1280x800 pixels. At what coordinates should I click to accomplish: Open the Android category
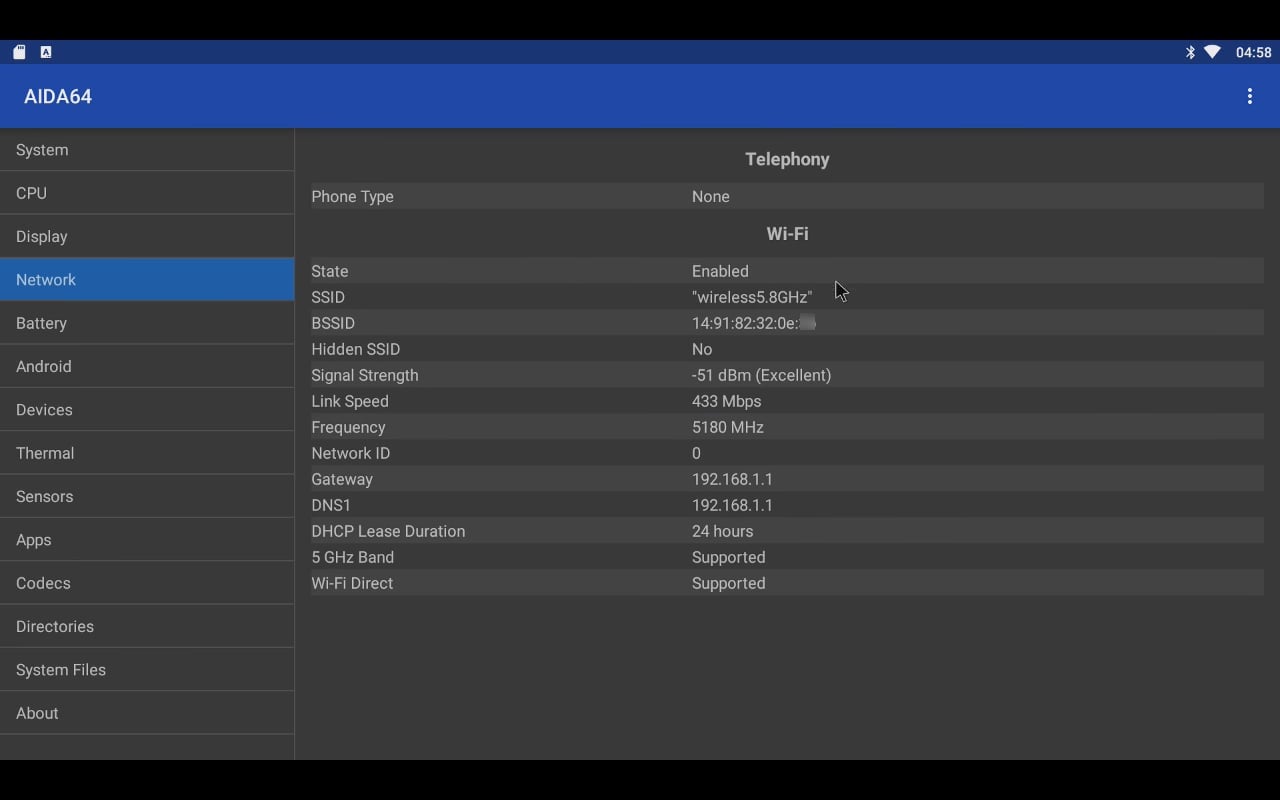click(x=147, y=366)
